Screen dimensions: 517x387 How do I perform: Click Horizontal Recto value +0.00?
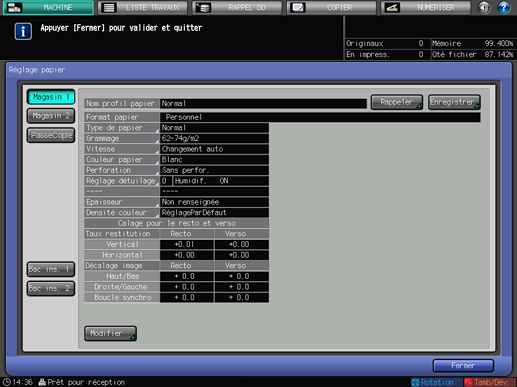pyautogui.click(x=187, y=255)
